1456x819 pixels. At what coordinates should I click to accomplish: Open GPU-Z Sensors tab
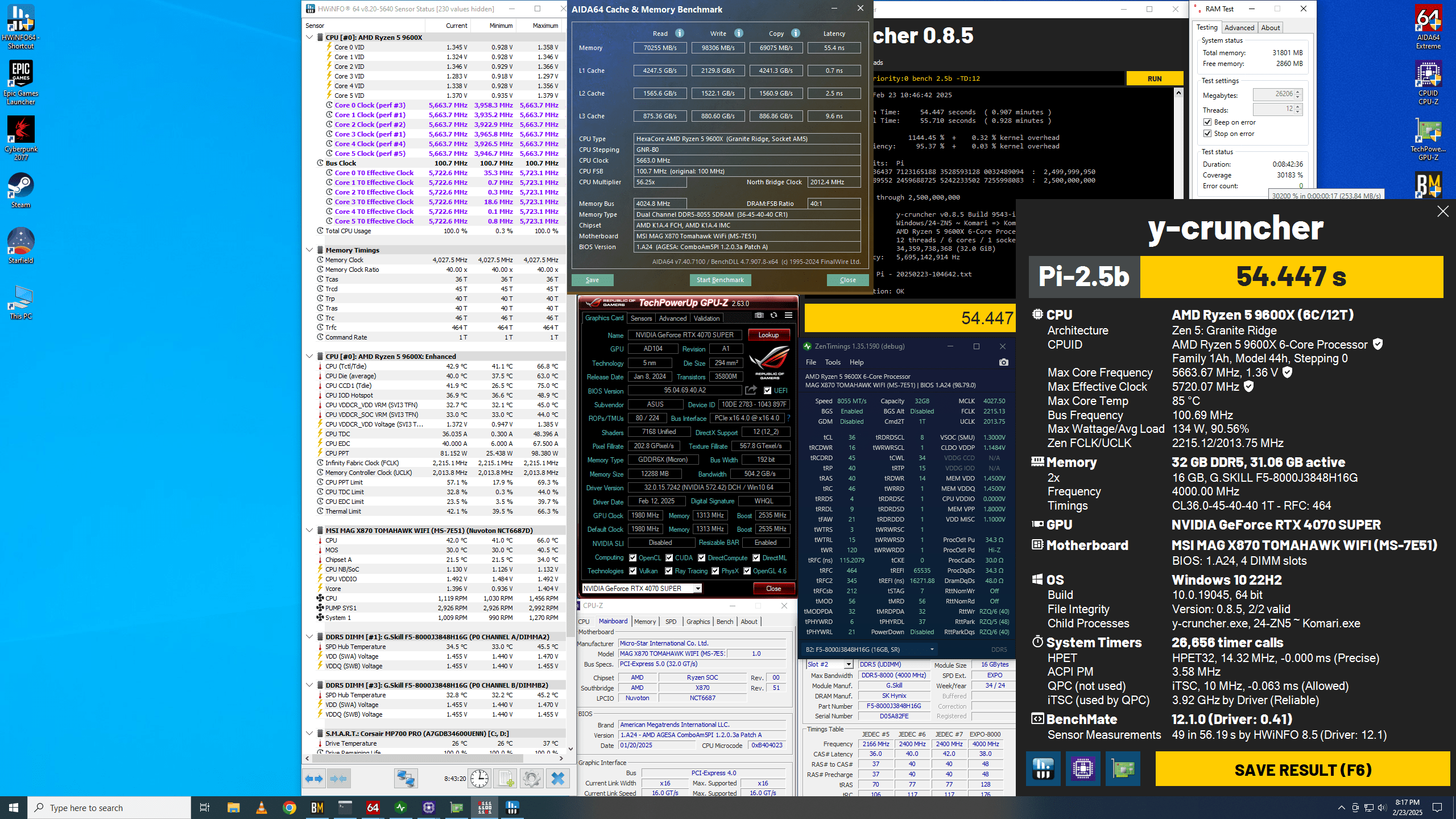[x=641, y=318]
